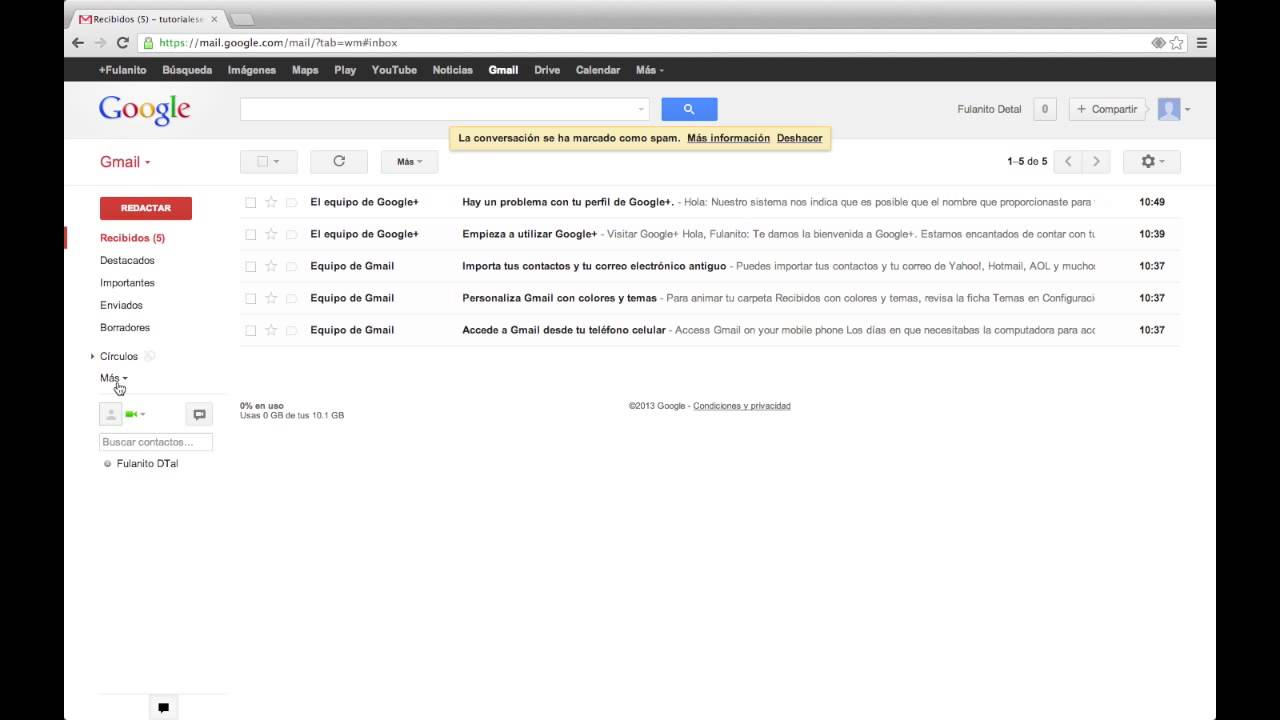This screenshot has height=720, width=1280.
Task: Click the browser back arrow
Action: click(78, 43)
